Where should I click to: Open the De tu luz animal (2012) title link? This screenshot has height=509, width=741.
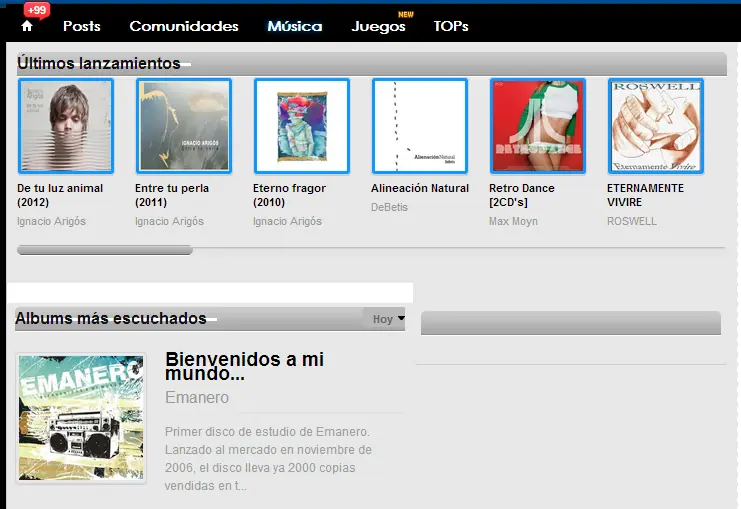pyautogui.click(x=60, y=195)
